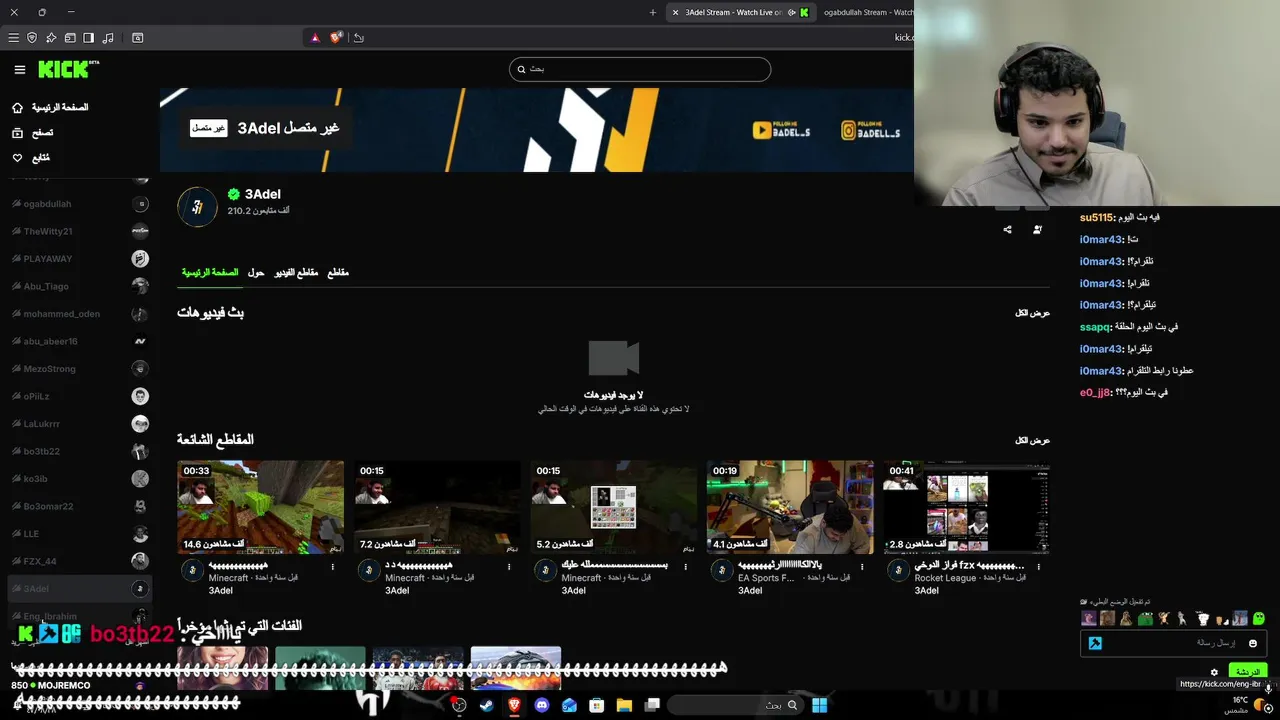Click the chat message input field
The height and width of the screenshot is (720, 1280).
coord(1173,643)
